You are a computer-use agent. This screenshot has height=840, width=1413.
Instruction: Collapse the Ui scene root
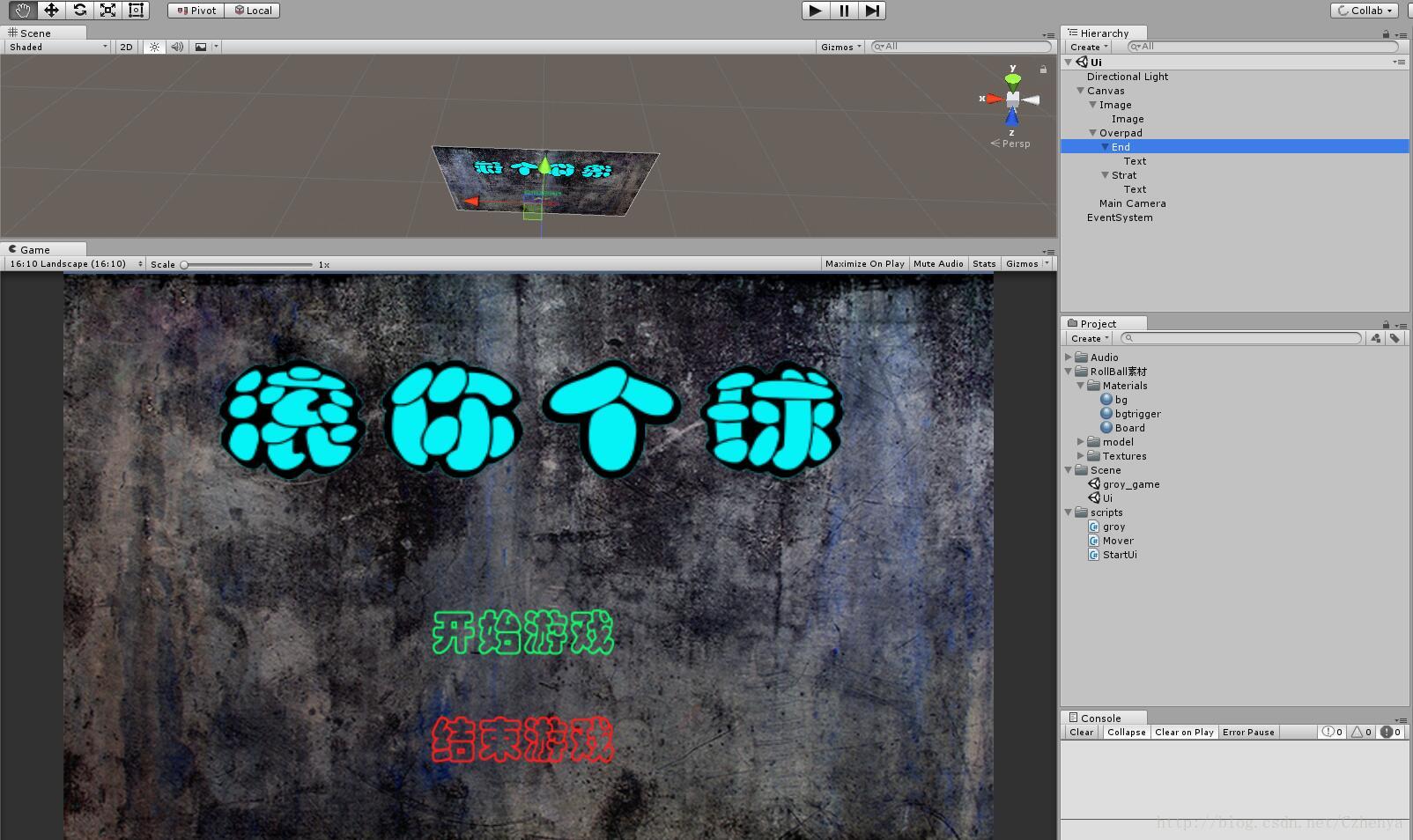1069,63
